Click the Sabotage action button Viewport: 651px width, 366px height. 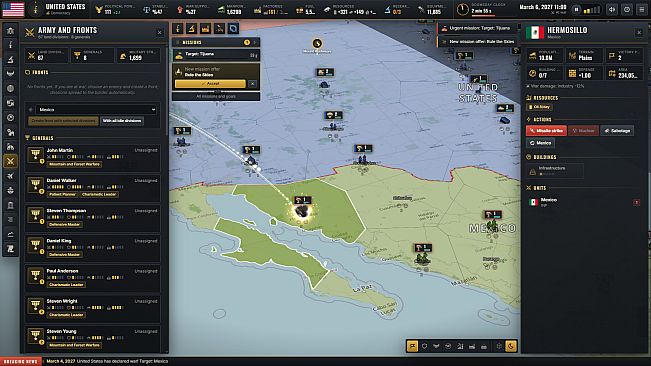click(x=617, y=131)
